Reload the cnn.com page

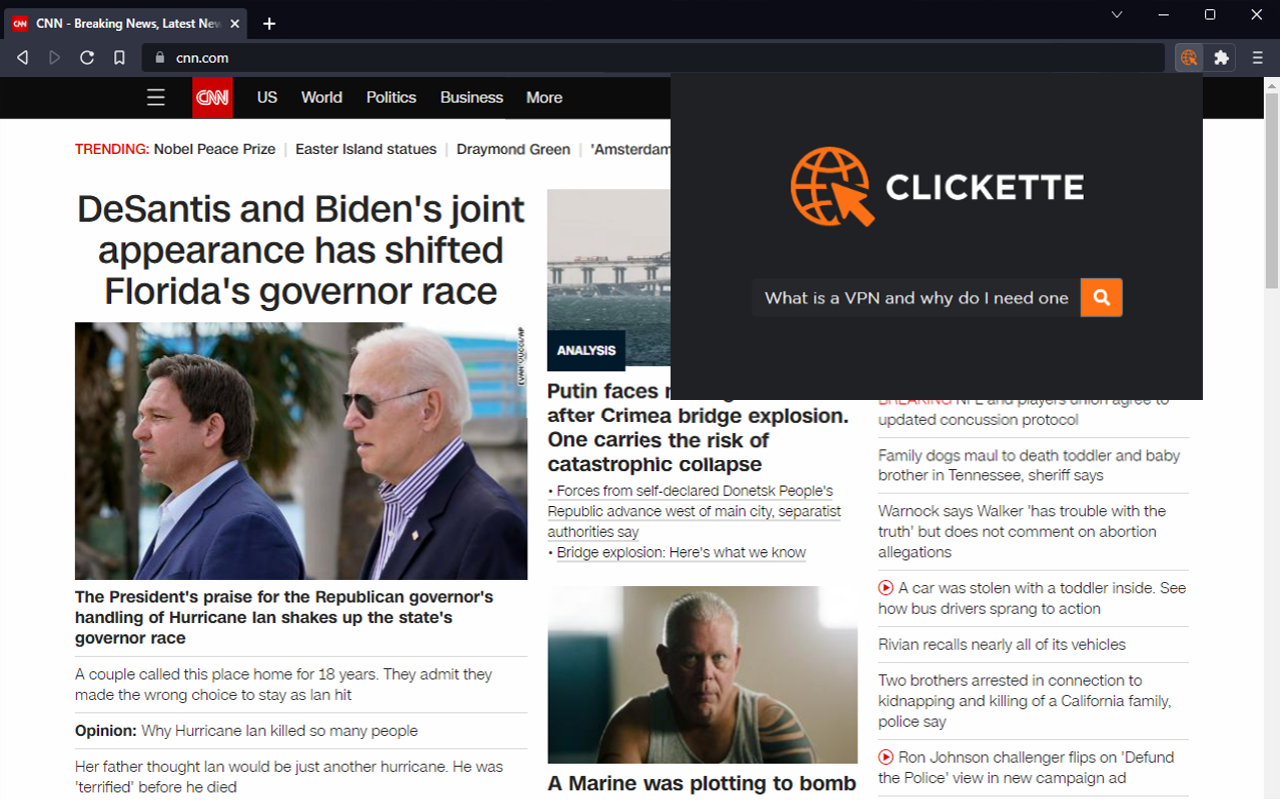coord(87,58)
